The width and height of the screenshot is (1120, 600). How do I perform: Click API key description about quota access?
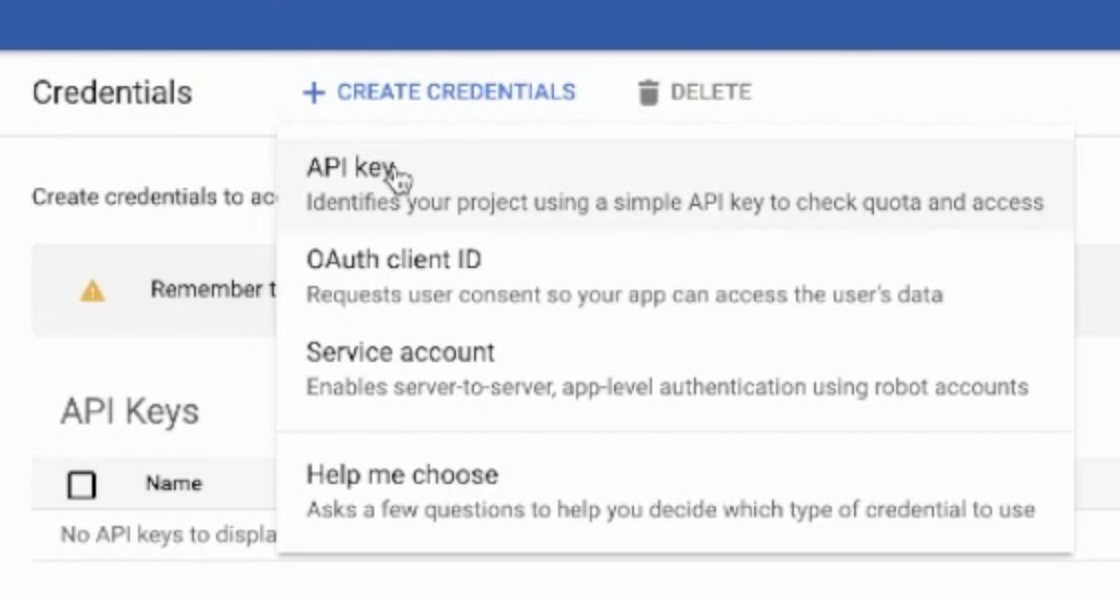pos(675,202)
